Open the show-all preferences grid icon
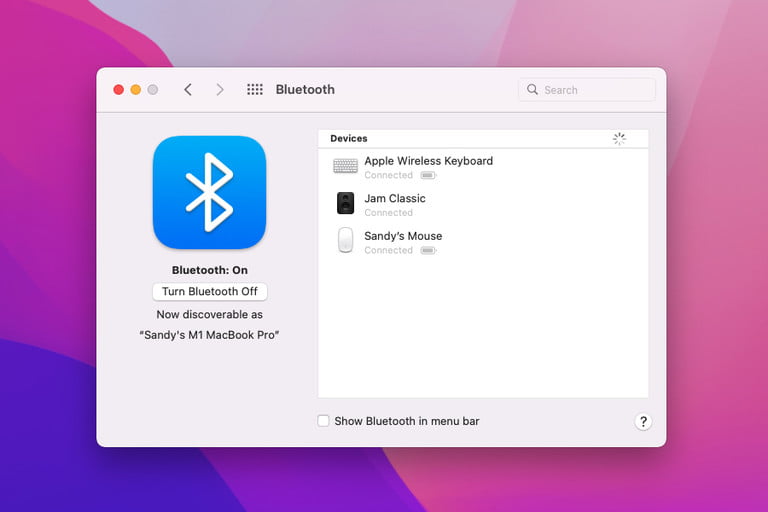The image size is (768, 512). [x=255, y=89]
